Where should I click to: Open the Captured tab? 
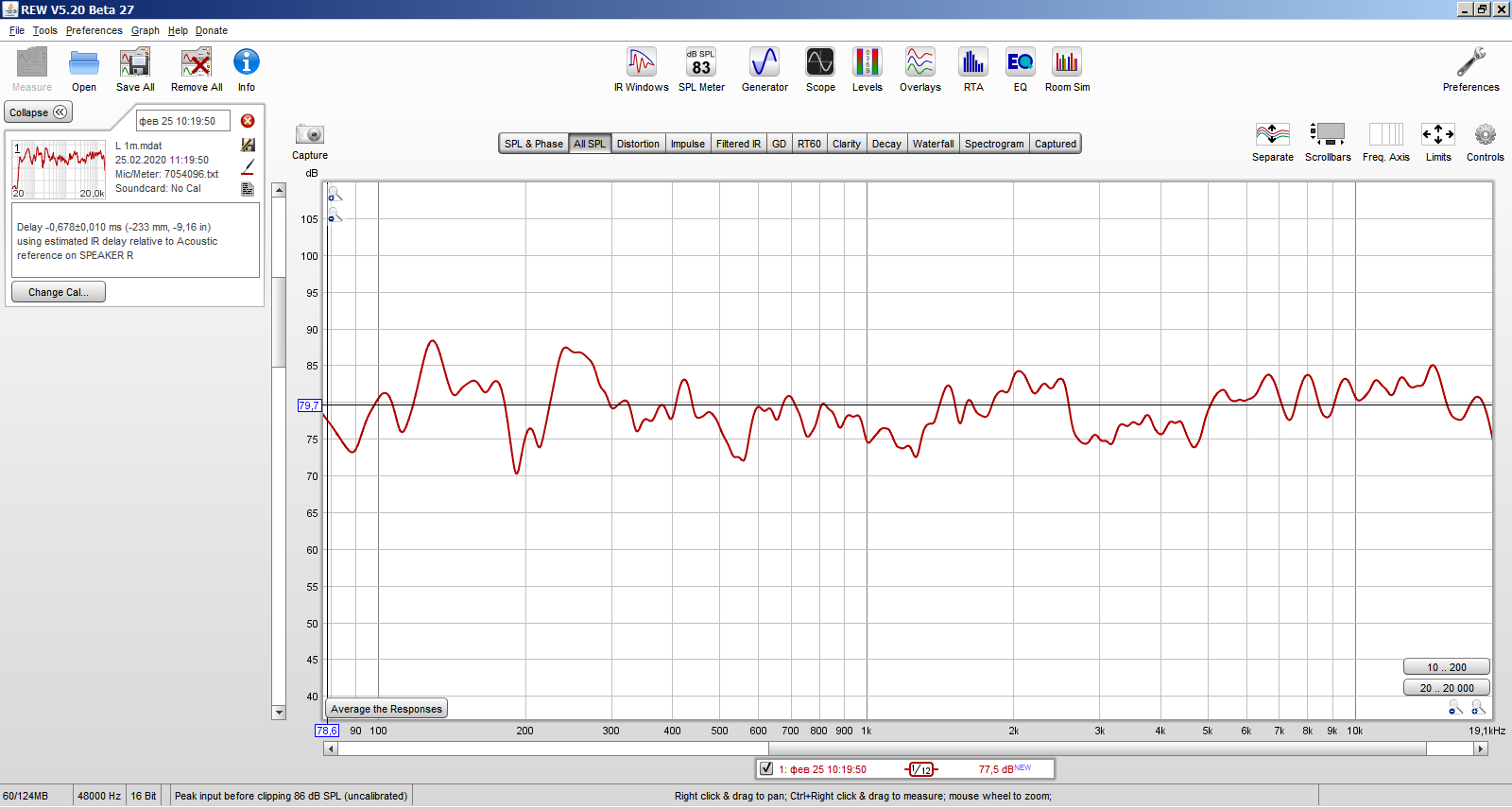pyautogui.click(x=1056, y=144)
